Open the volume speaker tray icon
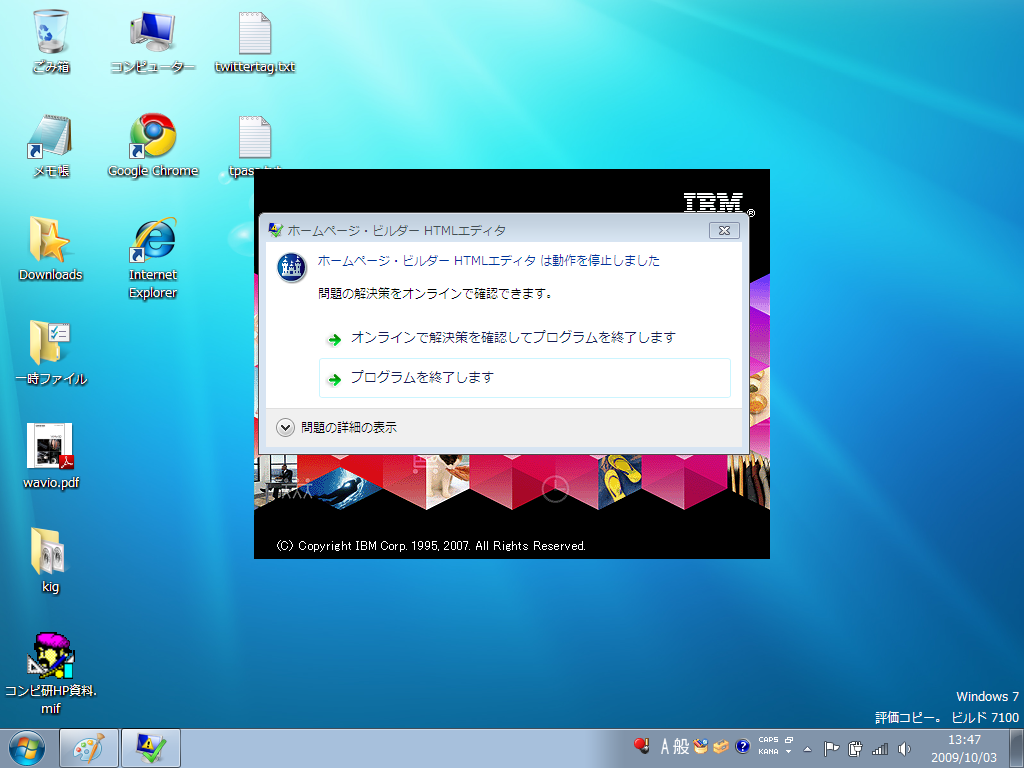 [x=904, y=749]
